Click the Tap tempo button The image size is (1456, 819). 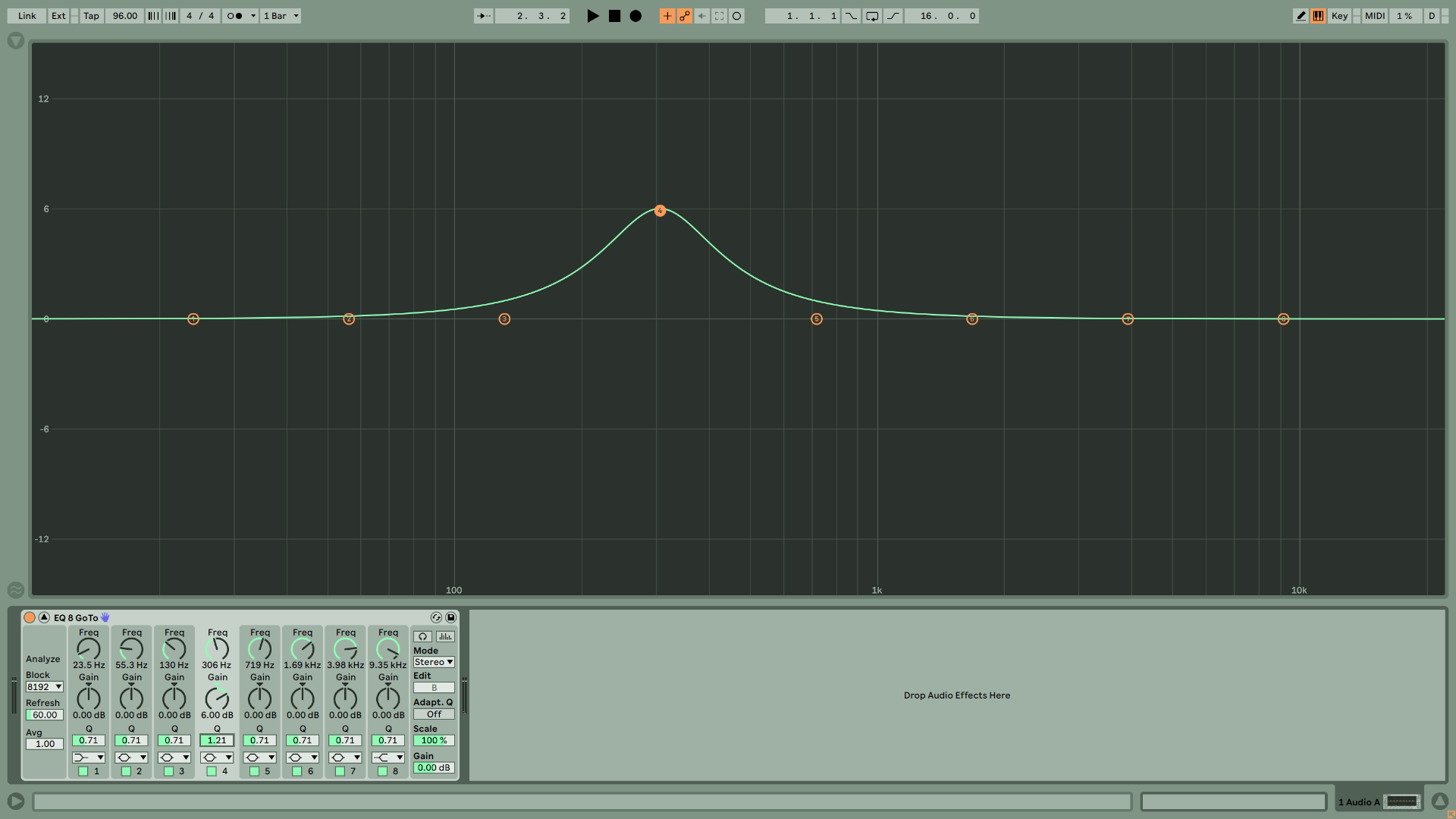(x=91, y=16)
